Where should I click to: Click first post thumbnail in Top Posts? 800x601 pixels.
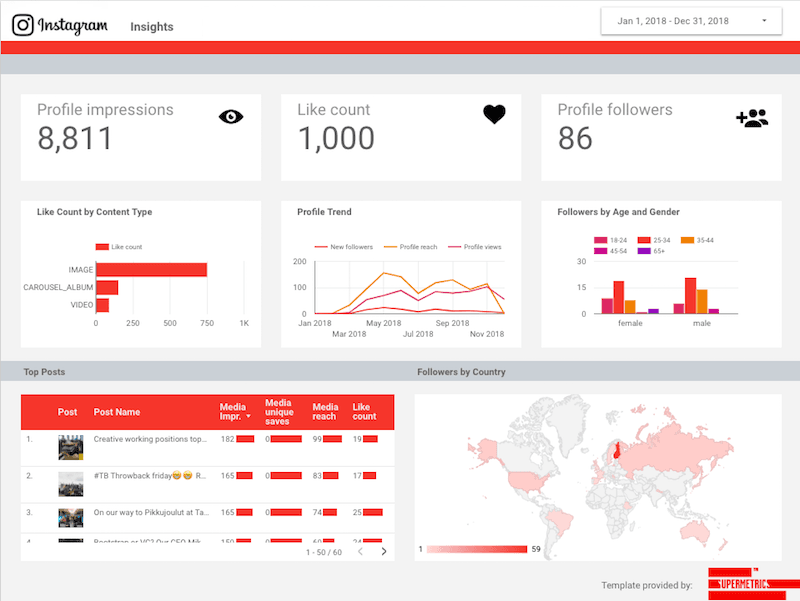point(70,447)
